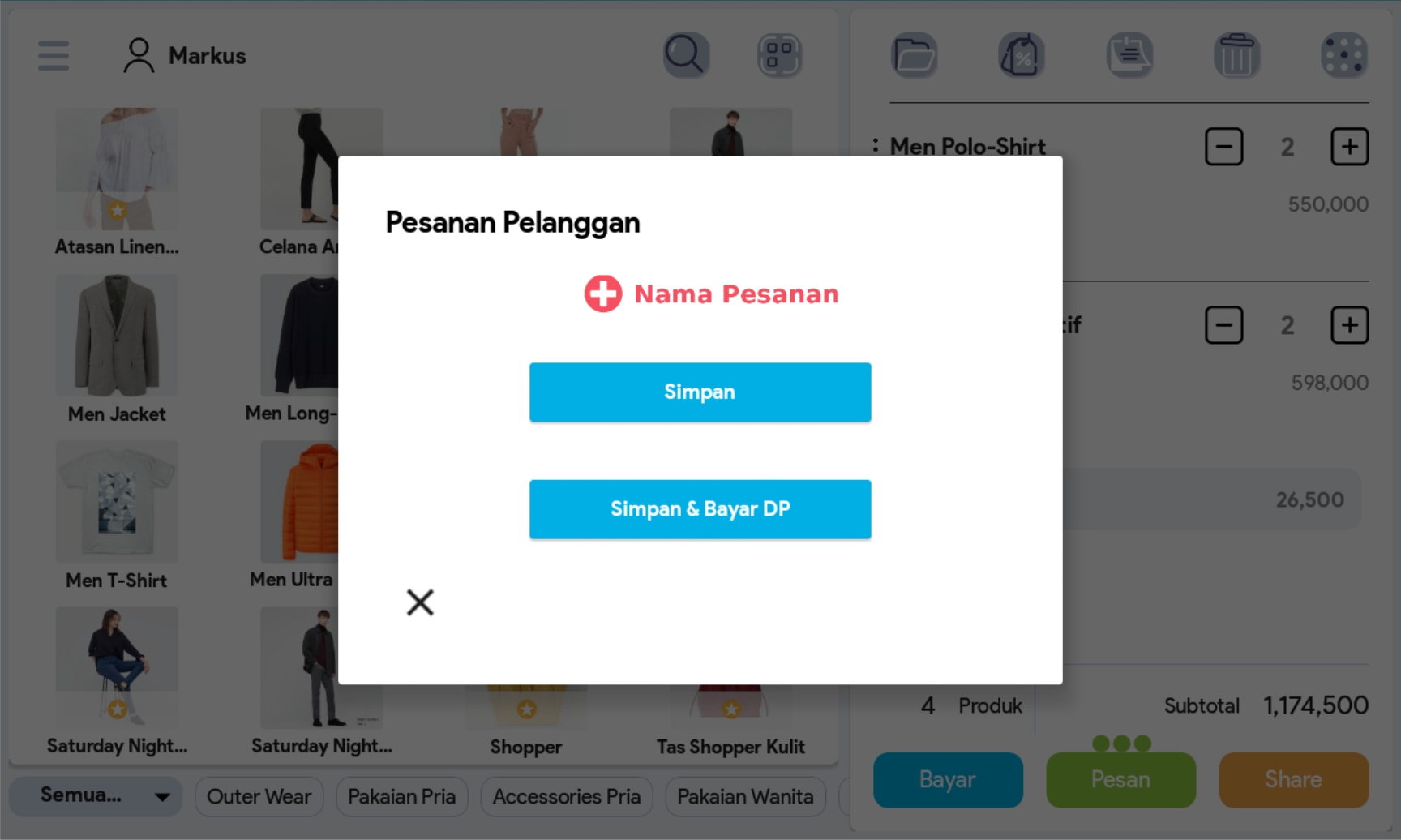The width and height of the screenshot is (1401, 840).
Task: Close the Pesanan Pelanggan dialog
Action: click(420, 602)
